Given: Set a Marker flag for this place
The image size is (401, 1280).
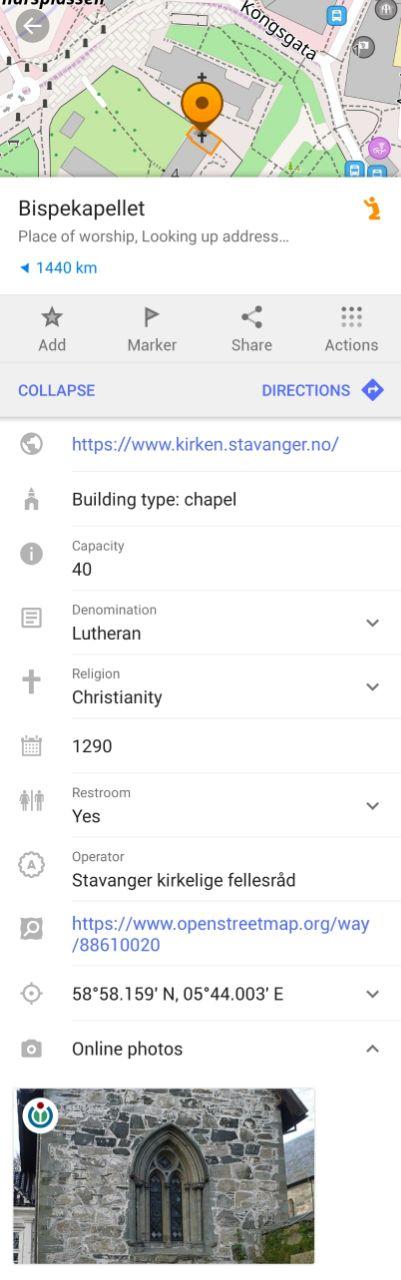Looking at the screenshot, I should (x=152, y=329).
